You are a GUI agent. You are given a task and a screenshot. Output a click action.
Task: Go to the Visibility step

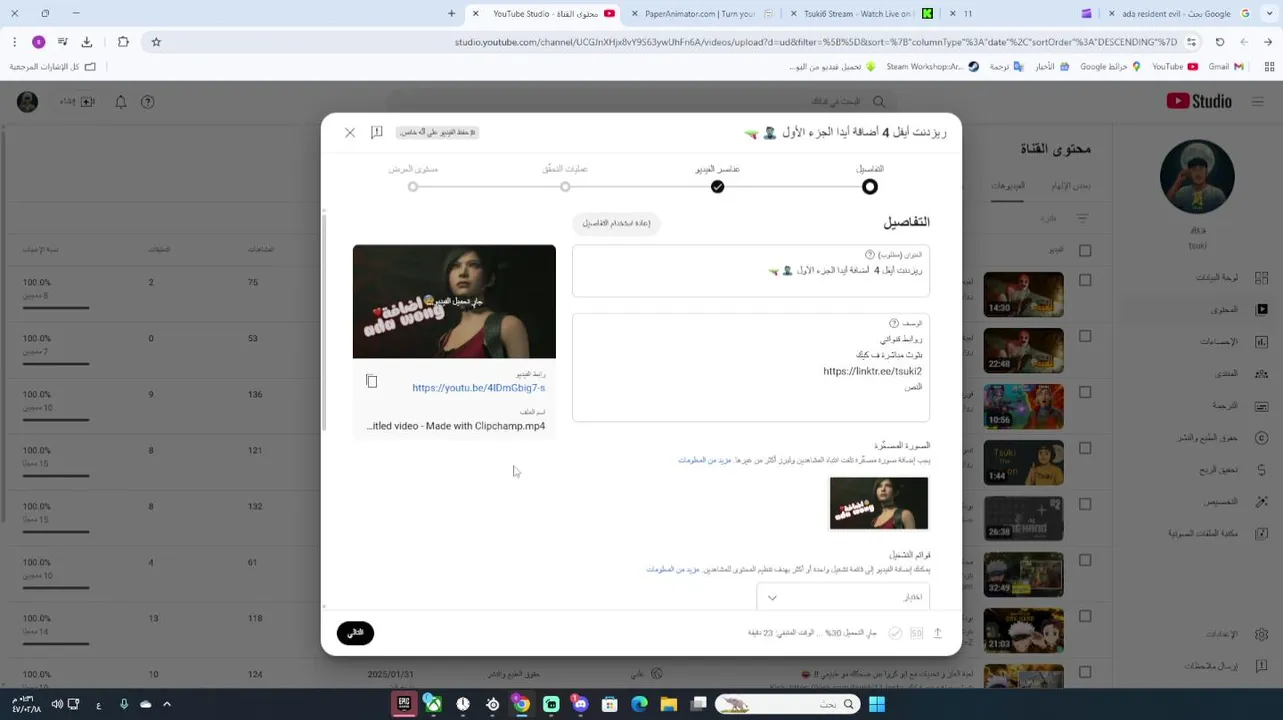click(413, 187)
